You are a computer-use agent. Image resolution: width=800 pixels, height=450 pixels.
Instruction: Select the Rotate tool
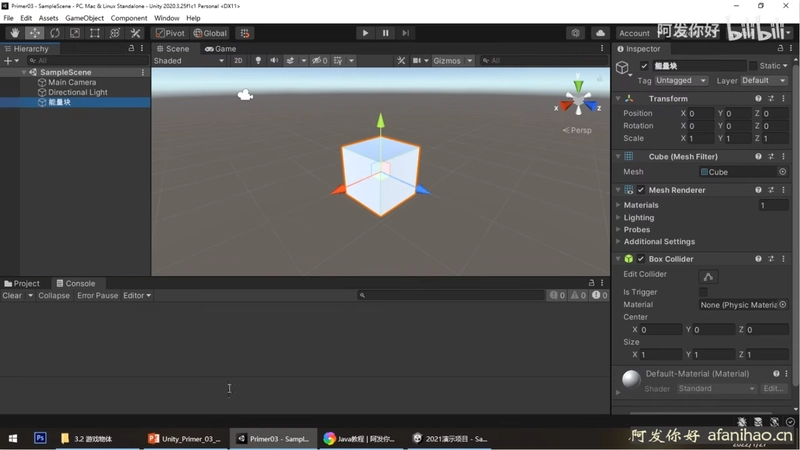pos(55,33)
